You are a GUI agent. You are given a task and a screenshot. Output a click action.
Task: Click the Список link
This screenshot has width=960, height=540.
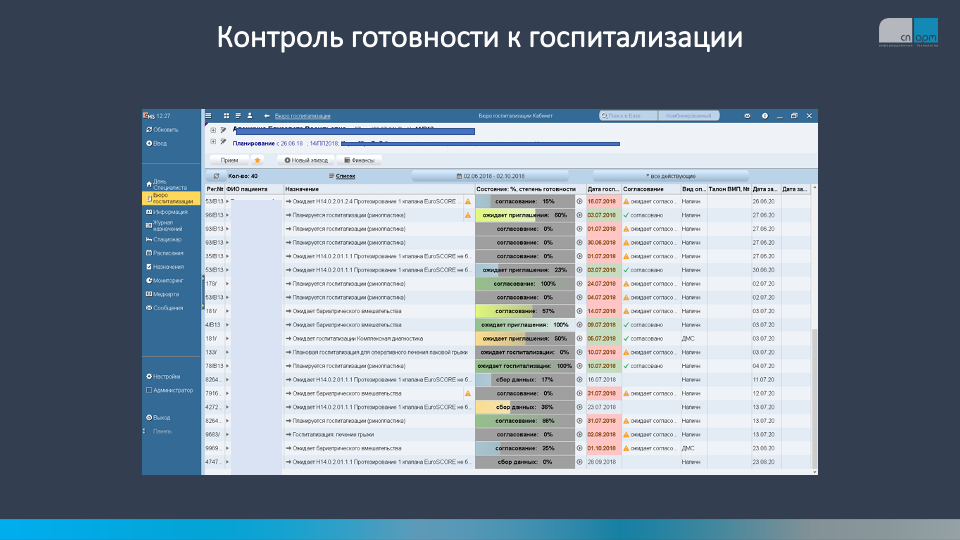pos(345,176)
